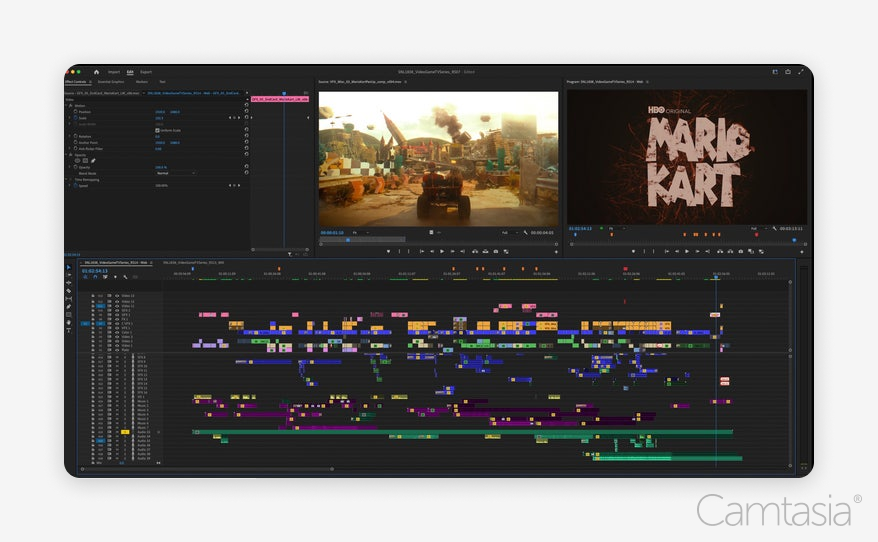Open the Workspaces icon in the header
The image size is (878, 542).
coord(775,72)
